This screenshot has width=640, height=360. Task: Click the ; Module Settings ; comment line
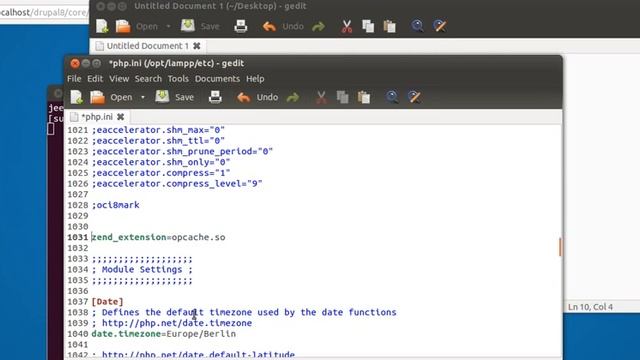click(x=142, y=269)
